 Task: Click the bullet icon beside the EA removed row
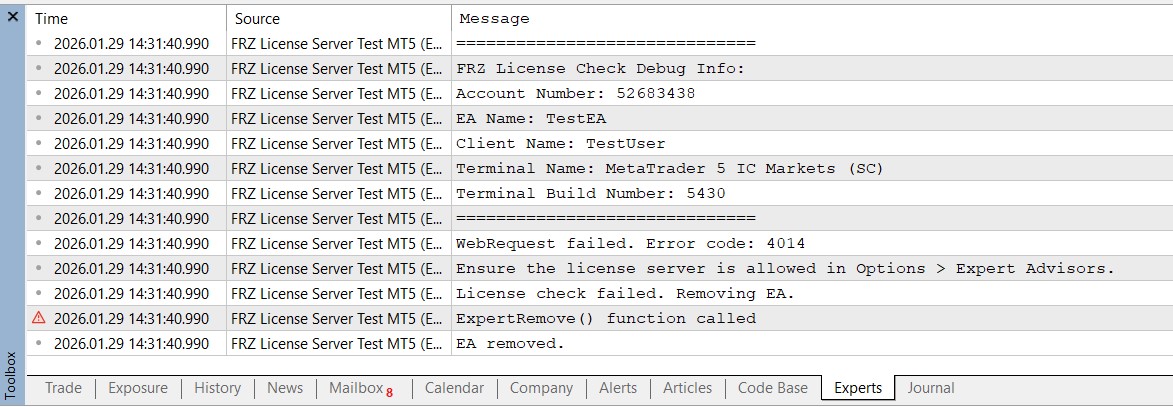coord(39,343)
